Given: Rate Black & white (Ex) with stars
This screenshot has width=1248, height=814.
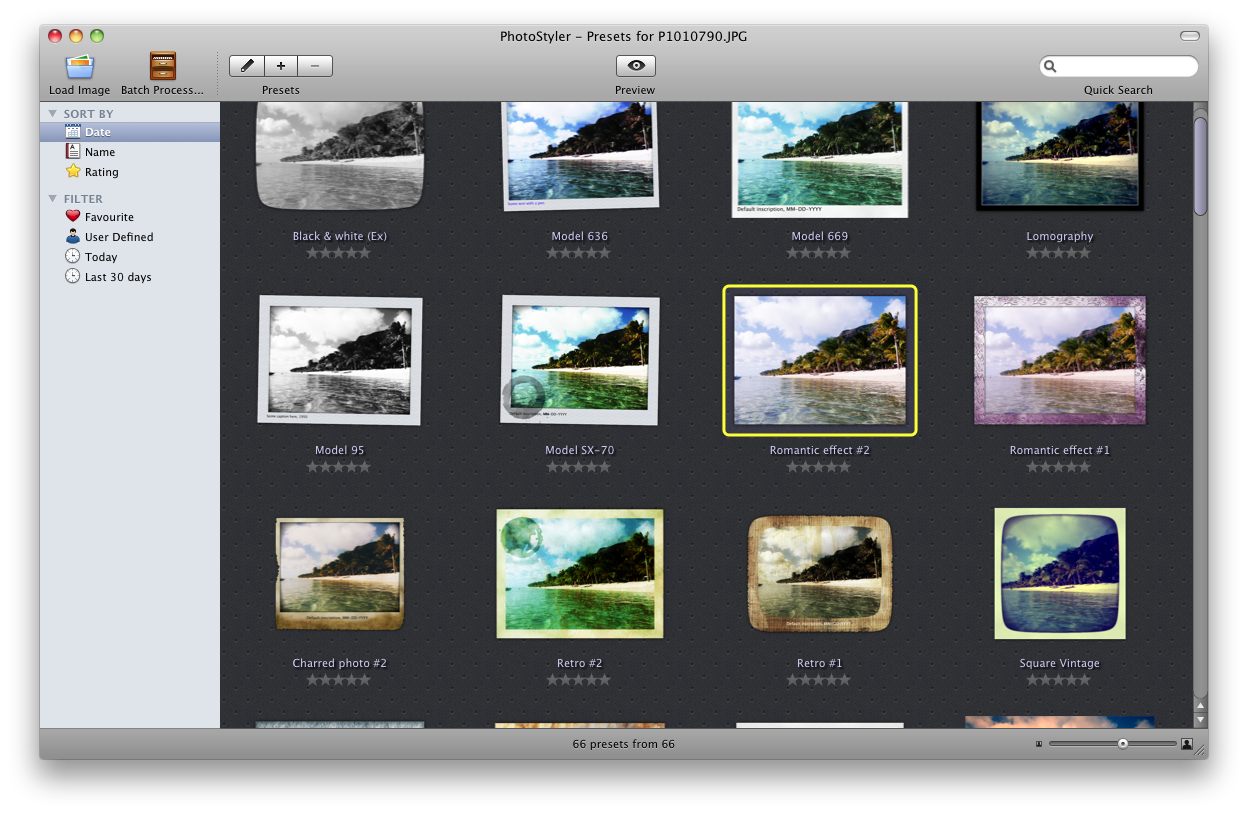Looking at the screenshot, I should (339, 253).
